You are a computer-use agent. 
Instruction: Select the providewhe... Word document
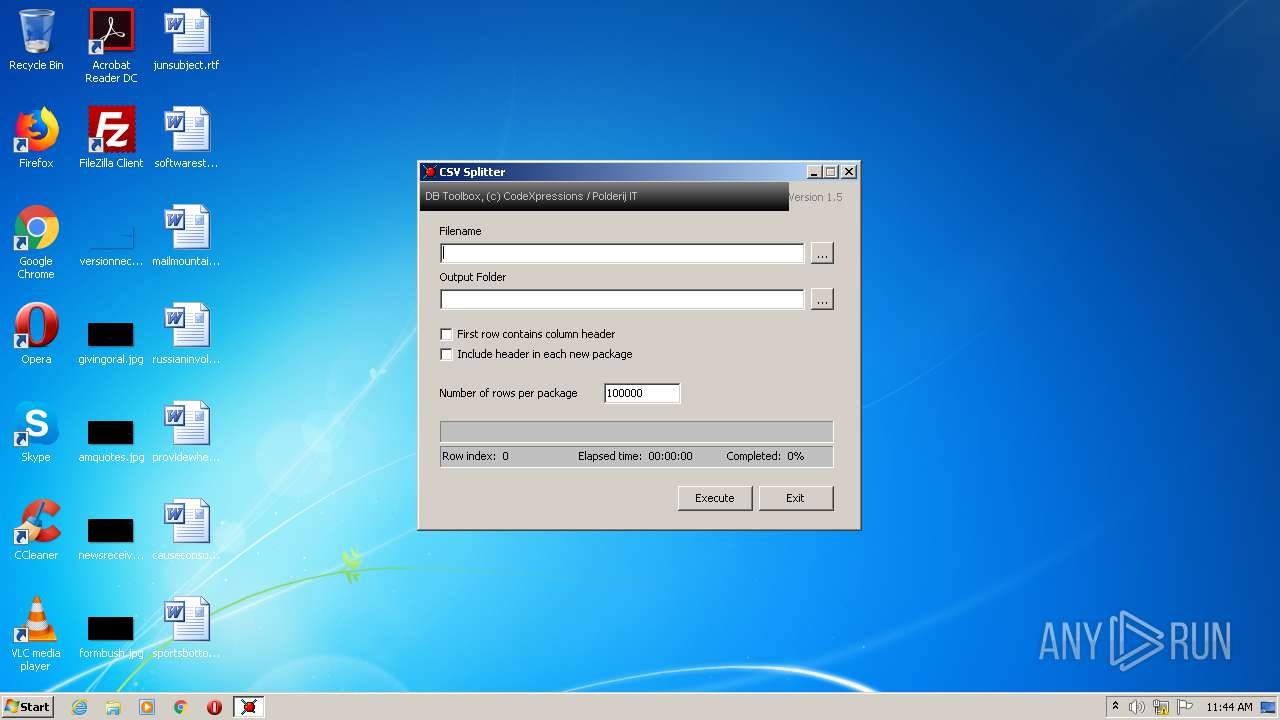(186, 433)
